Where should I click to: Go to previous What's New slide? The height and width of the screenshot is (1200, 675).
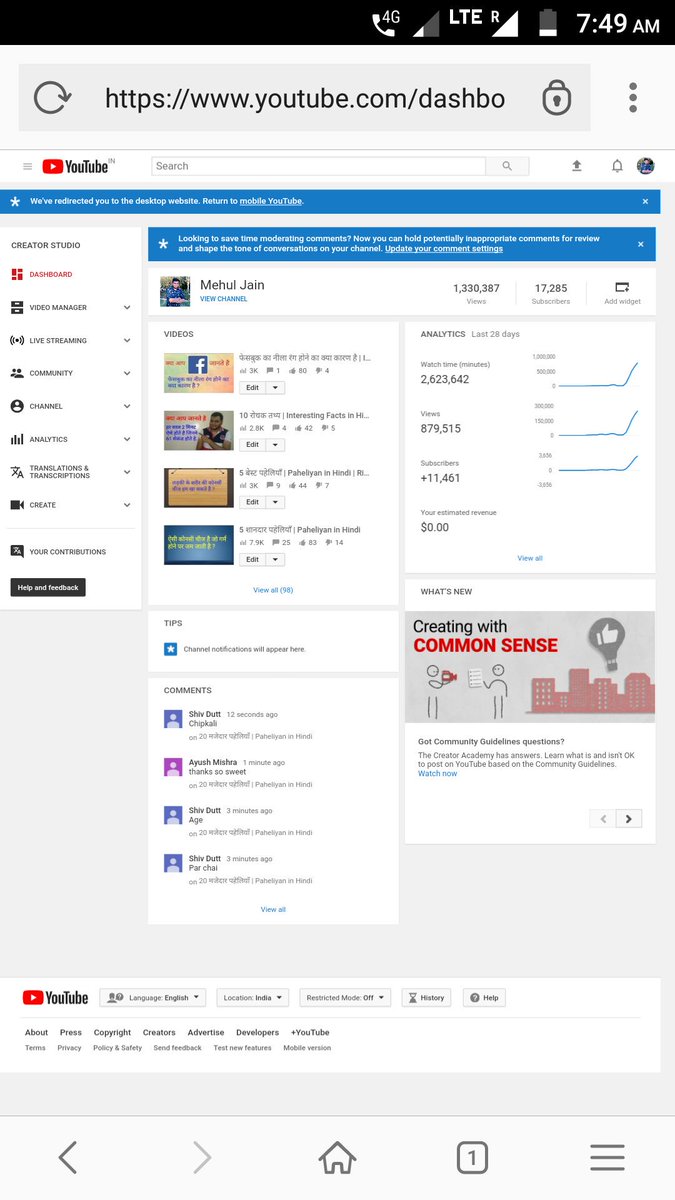point(603,818)
